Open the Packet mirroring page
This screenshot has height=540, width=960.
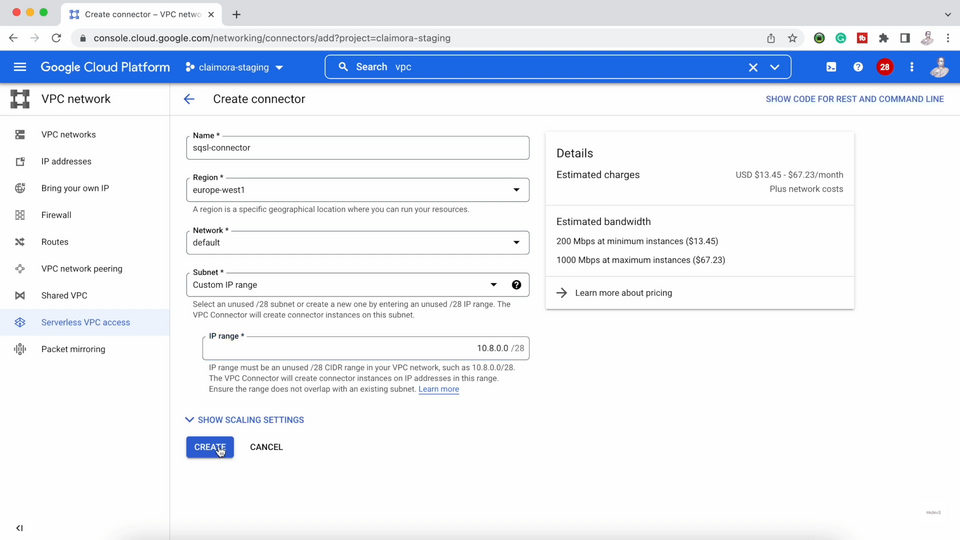point(73,349)
